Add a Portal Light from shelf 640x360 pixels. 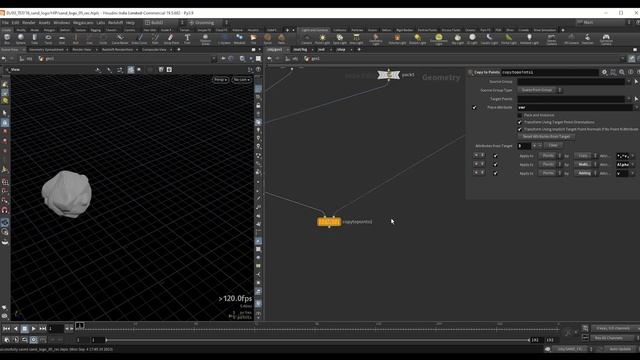(x=509, y=39)
